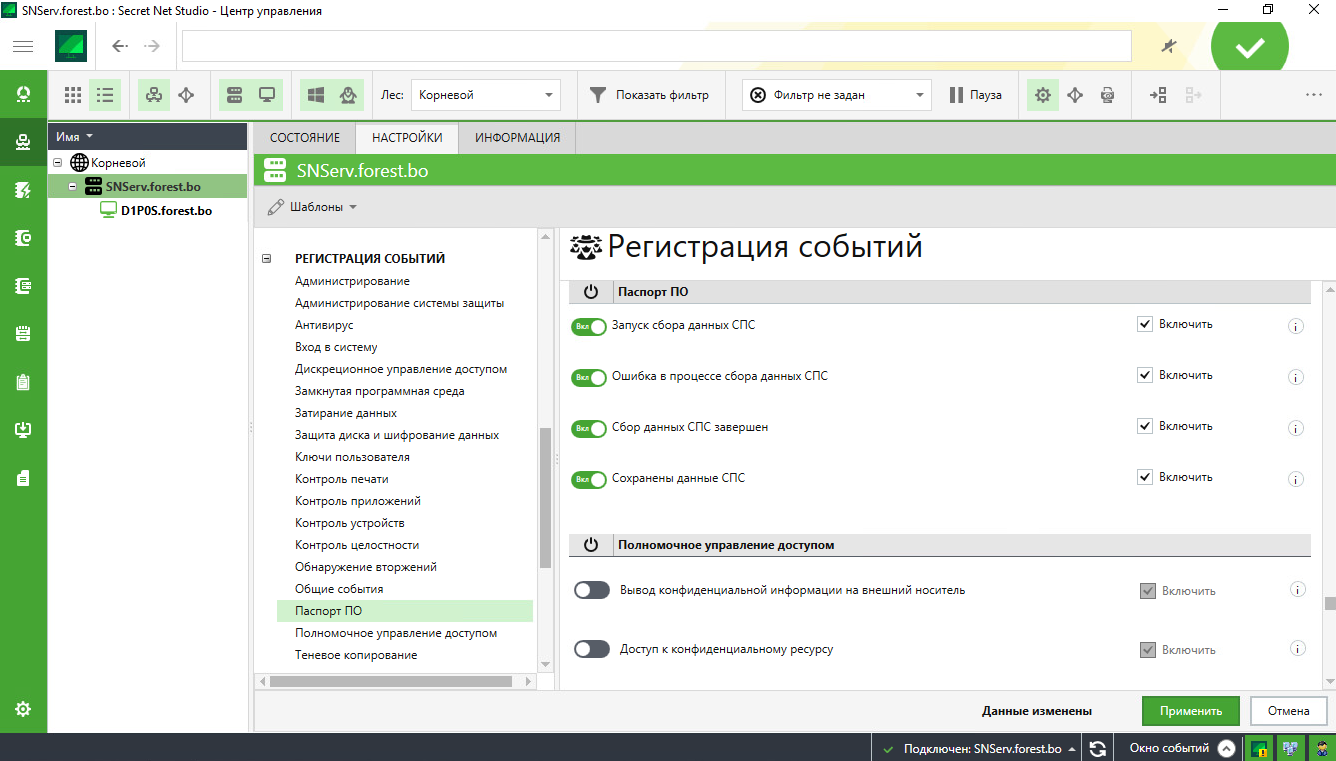Click the main address bar field
The image size is (1336, 761).
coord(657,46)
